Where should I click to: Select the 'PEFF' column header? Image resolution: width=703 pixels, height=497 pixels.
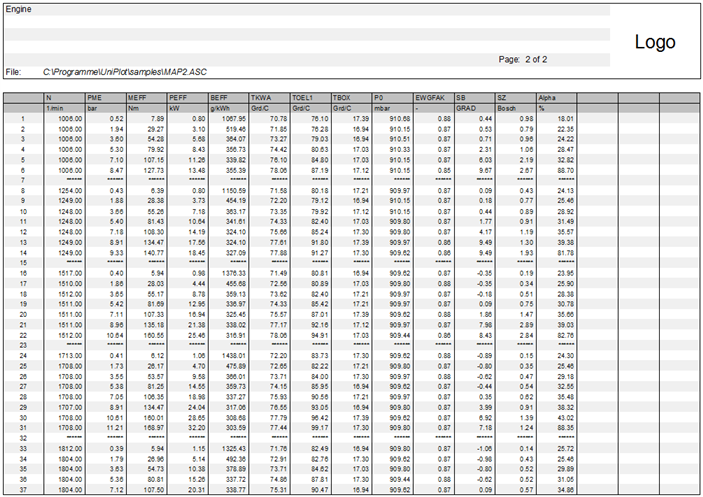[x=187, y=98]
